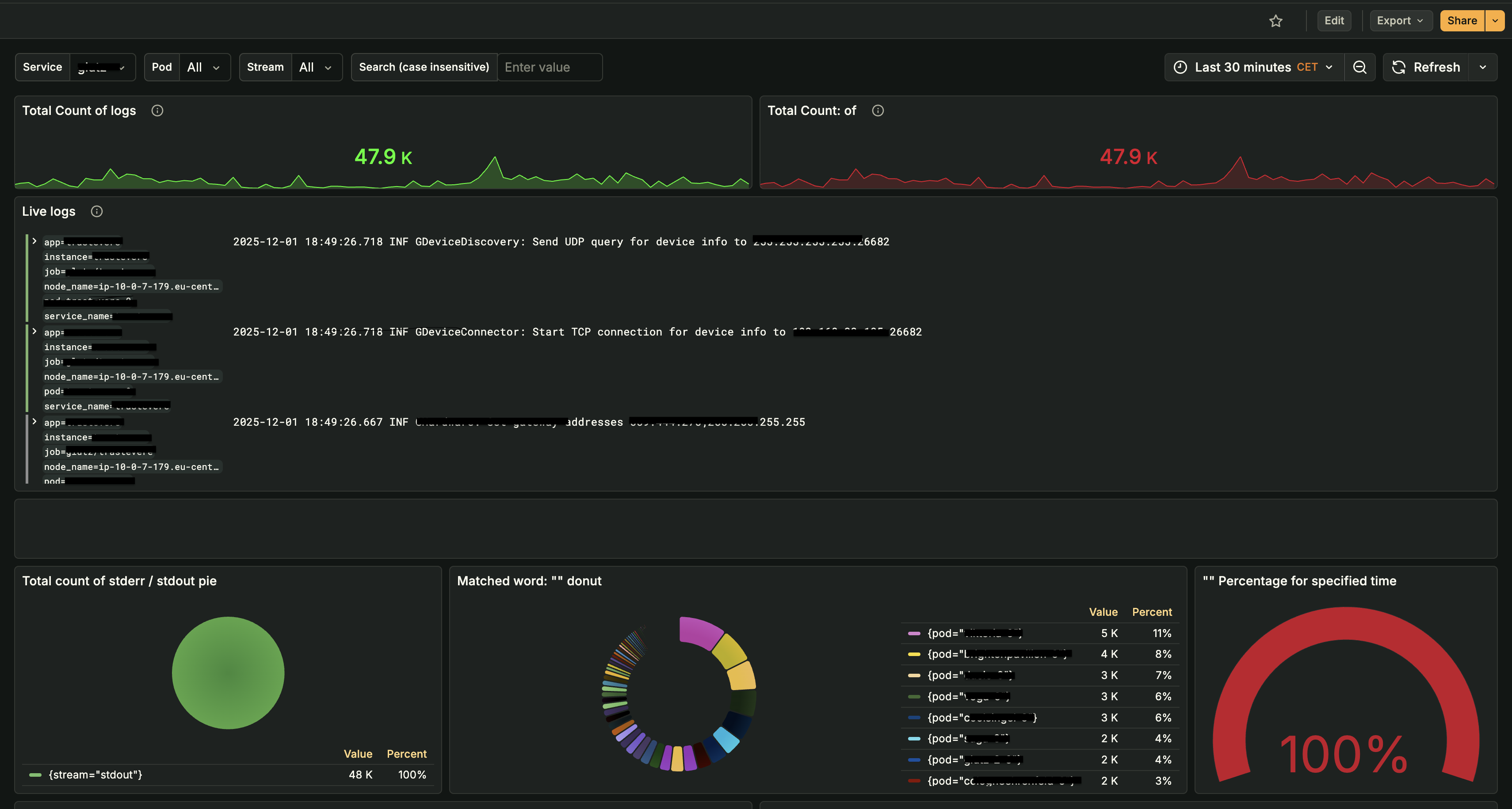Screen dimensions: 1512x809
Task: Click the circular refresh arrows icon
Action: 1399,67
